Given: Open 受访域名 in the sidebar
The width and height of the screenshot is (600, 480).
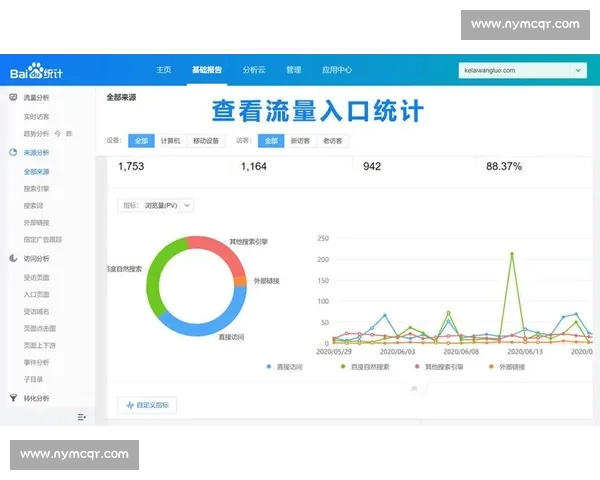Looking at the screenshot, I should [x=36, y=312].
